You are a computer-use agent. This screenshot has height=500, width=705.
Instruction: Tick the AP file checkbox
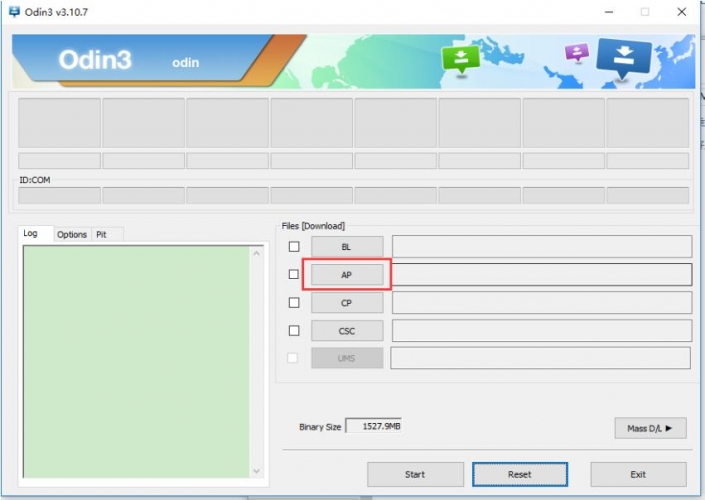[294, 274]
